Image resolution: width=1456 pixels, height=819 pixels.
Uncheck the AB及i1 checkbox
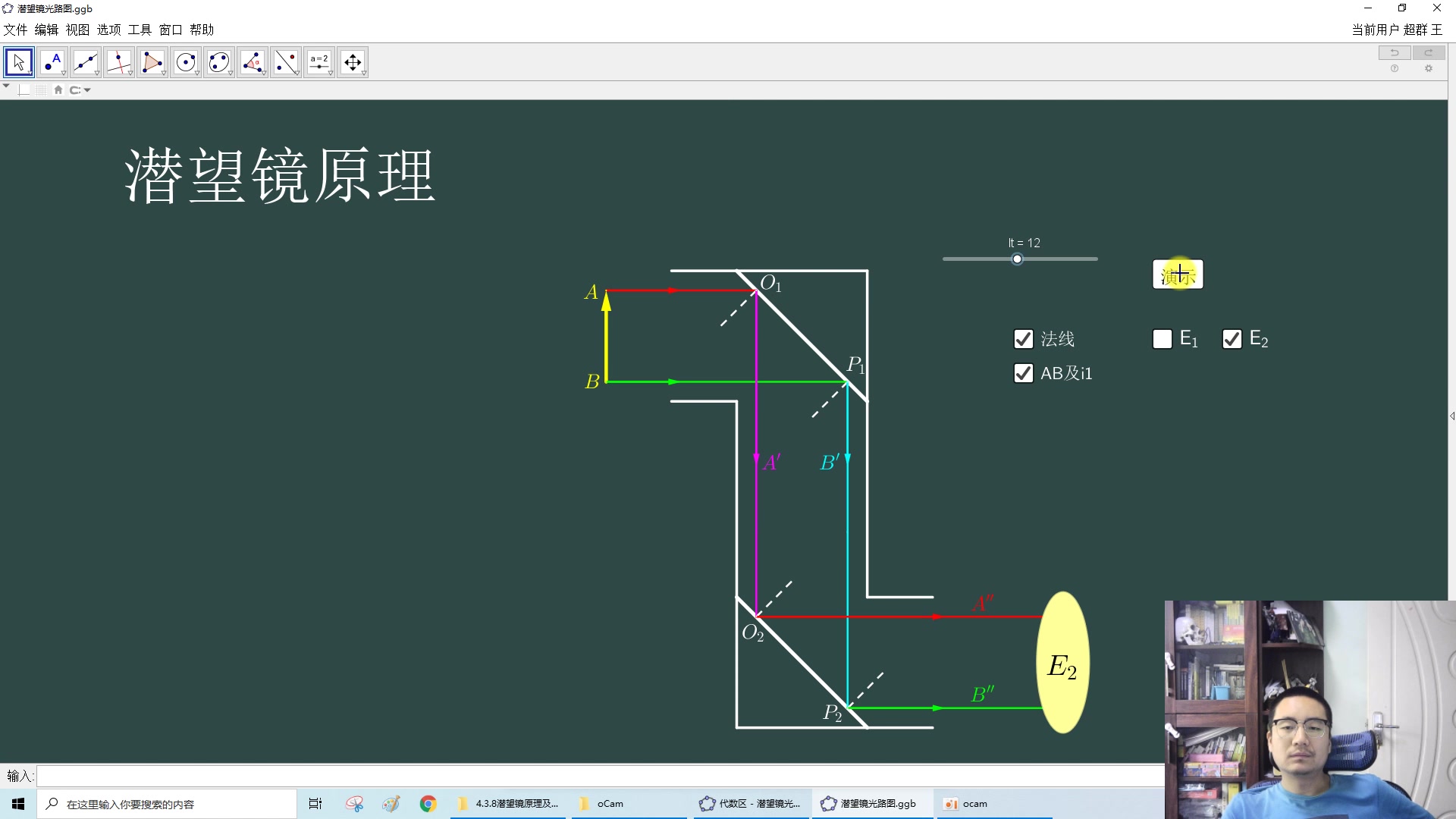pos(1023,373)
